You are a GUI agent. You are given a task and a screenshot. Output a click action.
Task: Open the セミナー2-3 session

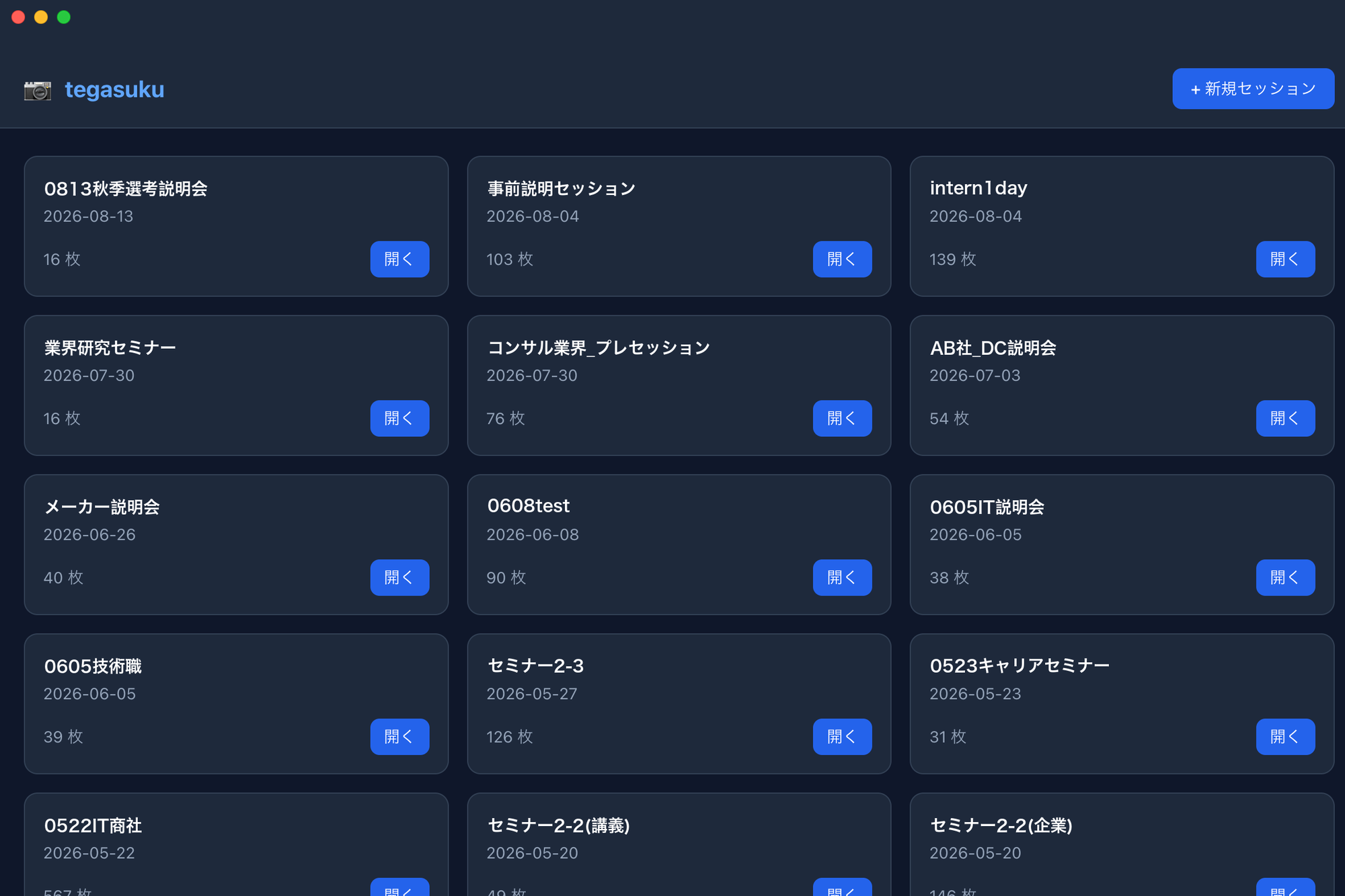(842, 737)
